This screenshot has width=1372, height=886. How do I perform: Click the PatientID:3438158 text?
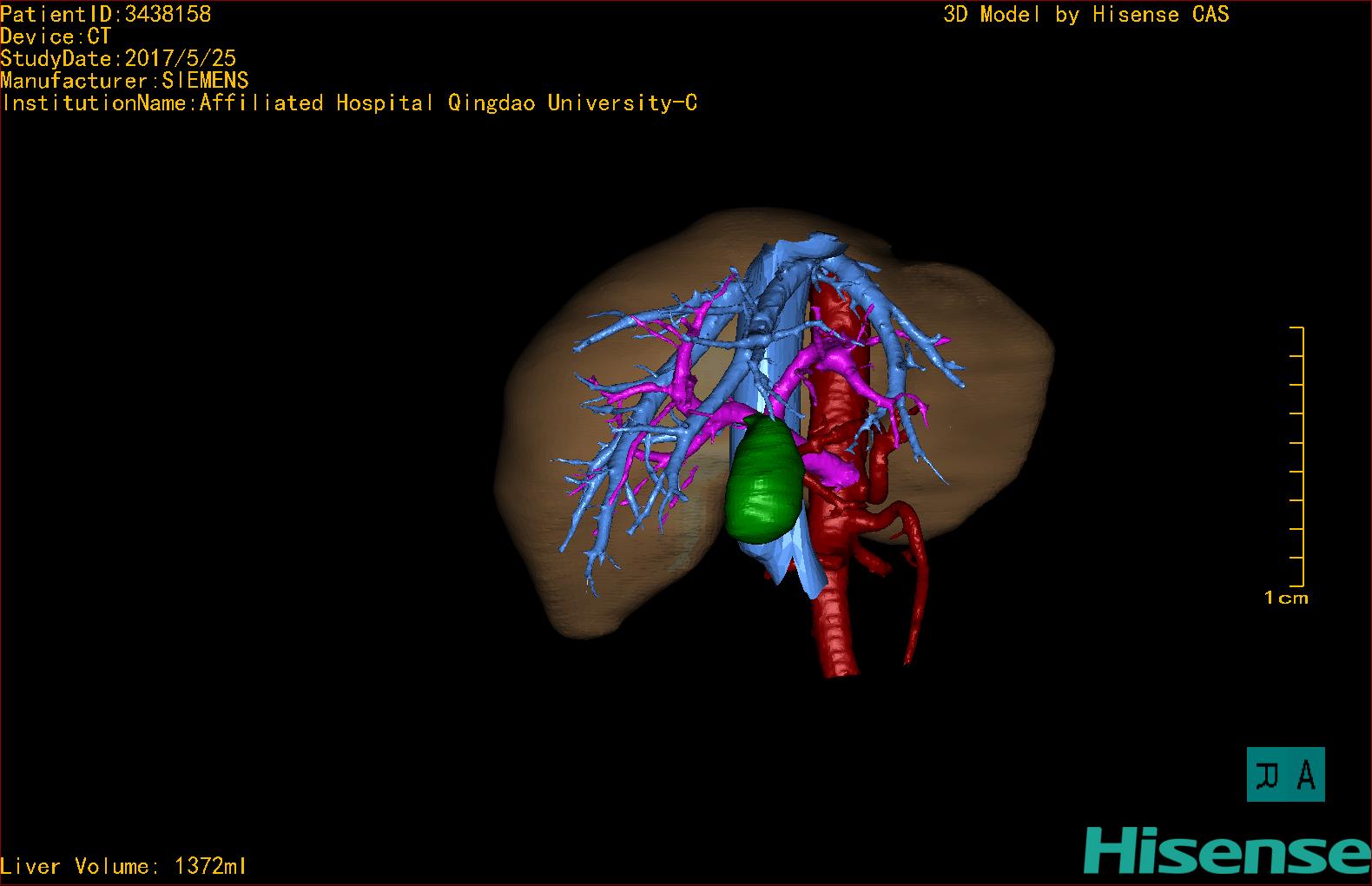pos(105,14)
